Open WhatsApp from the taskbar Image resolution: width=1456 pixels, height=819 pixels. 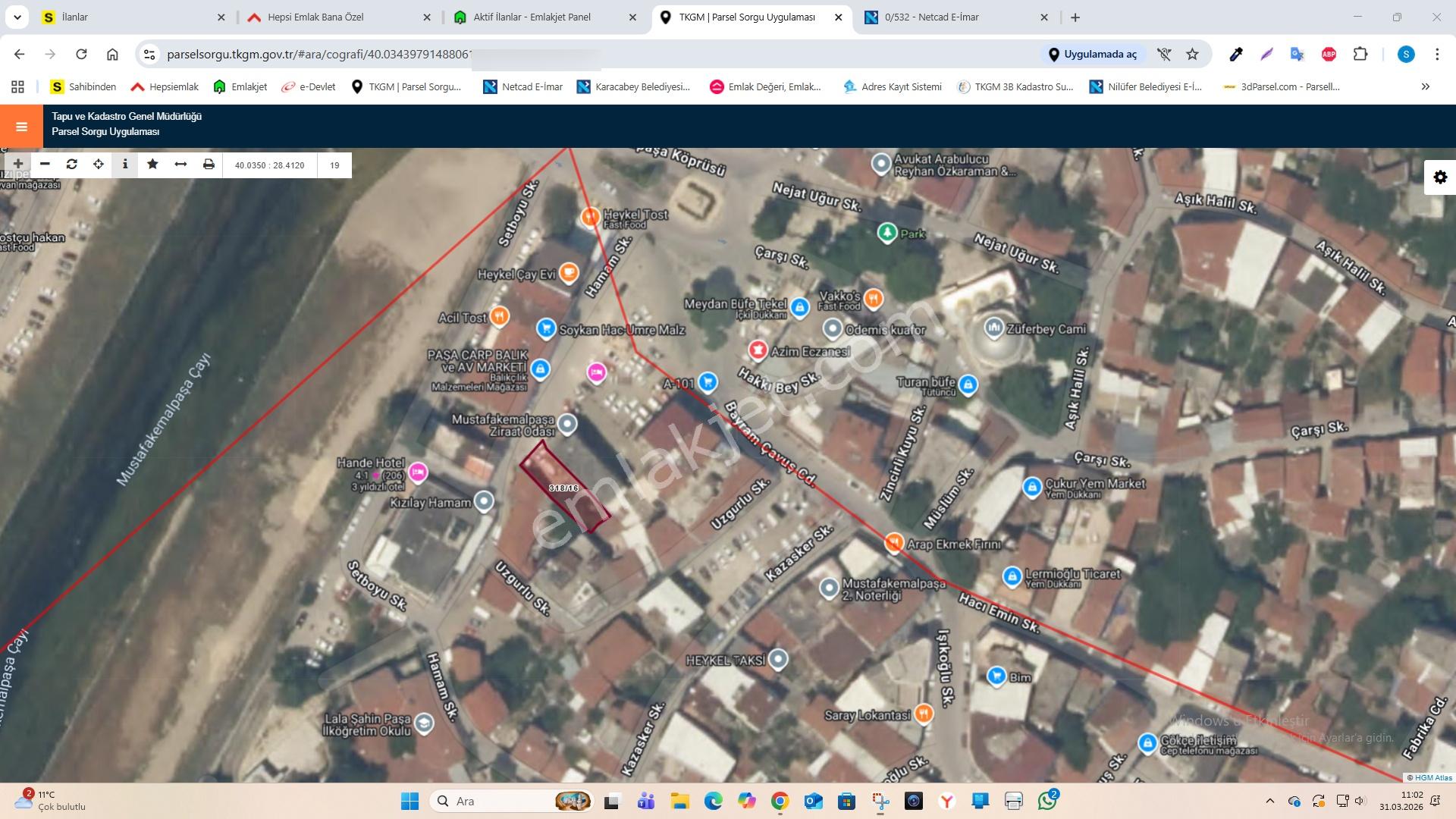[1048, 801]
